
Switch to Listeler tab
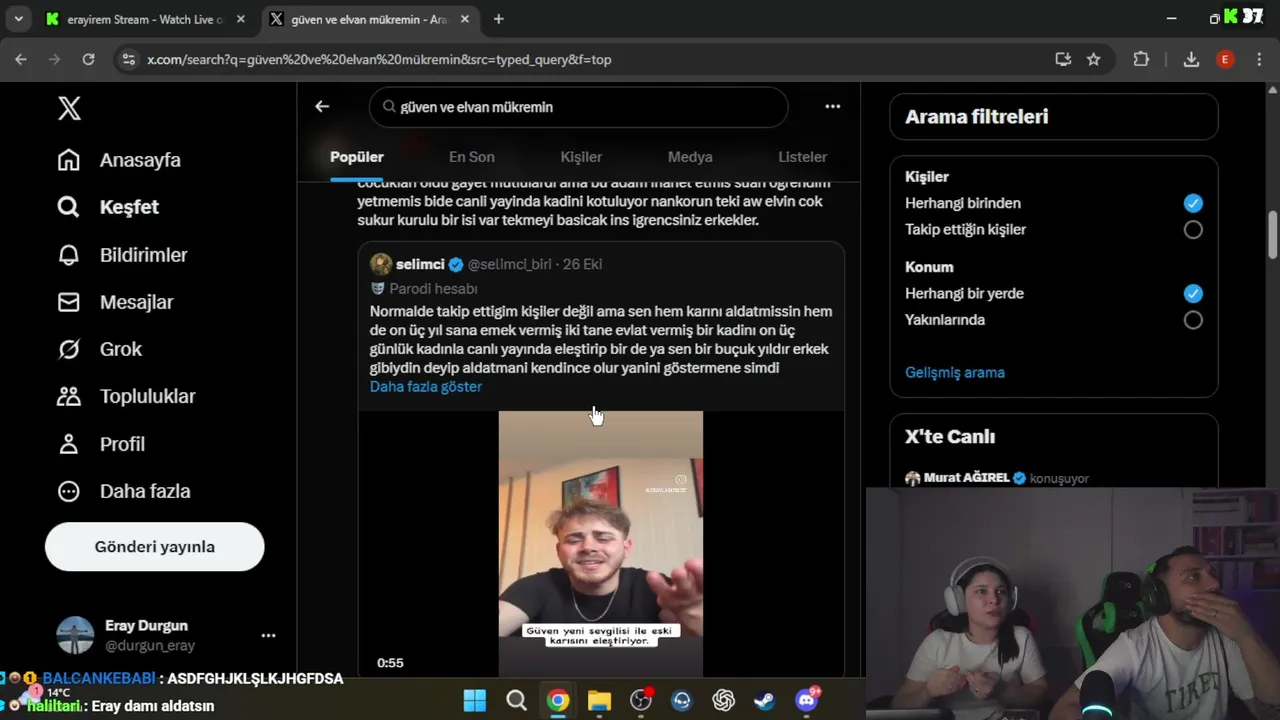point(802,157)
